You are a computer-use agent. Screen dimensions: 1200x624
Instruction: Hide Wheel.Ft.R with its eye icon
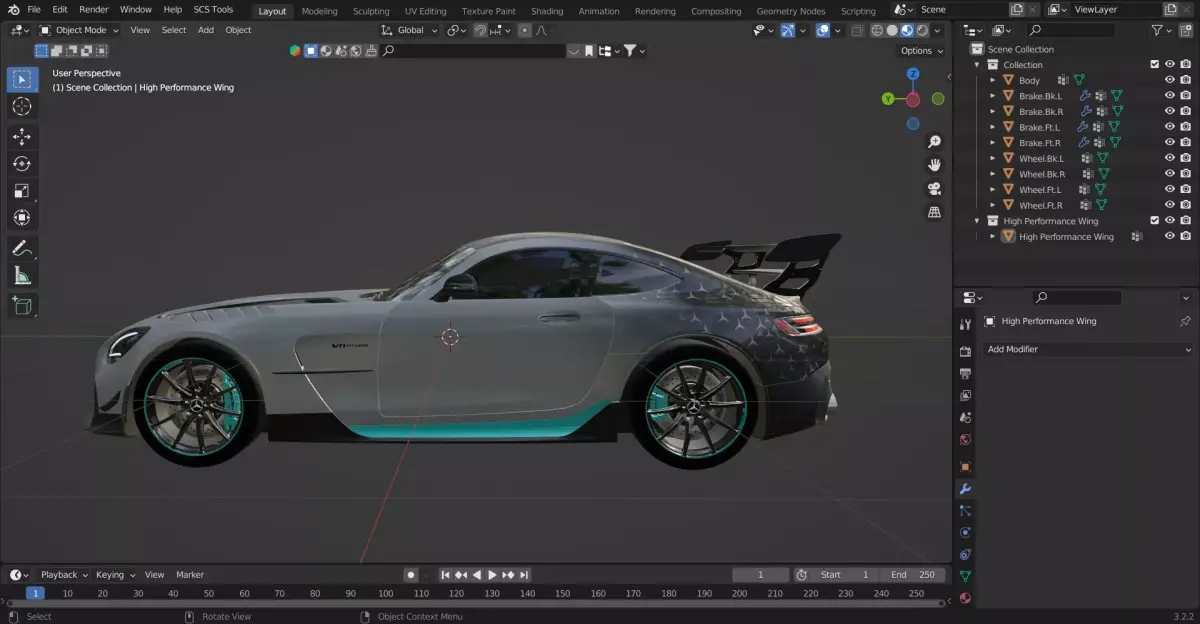(1170, 205)
